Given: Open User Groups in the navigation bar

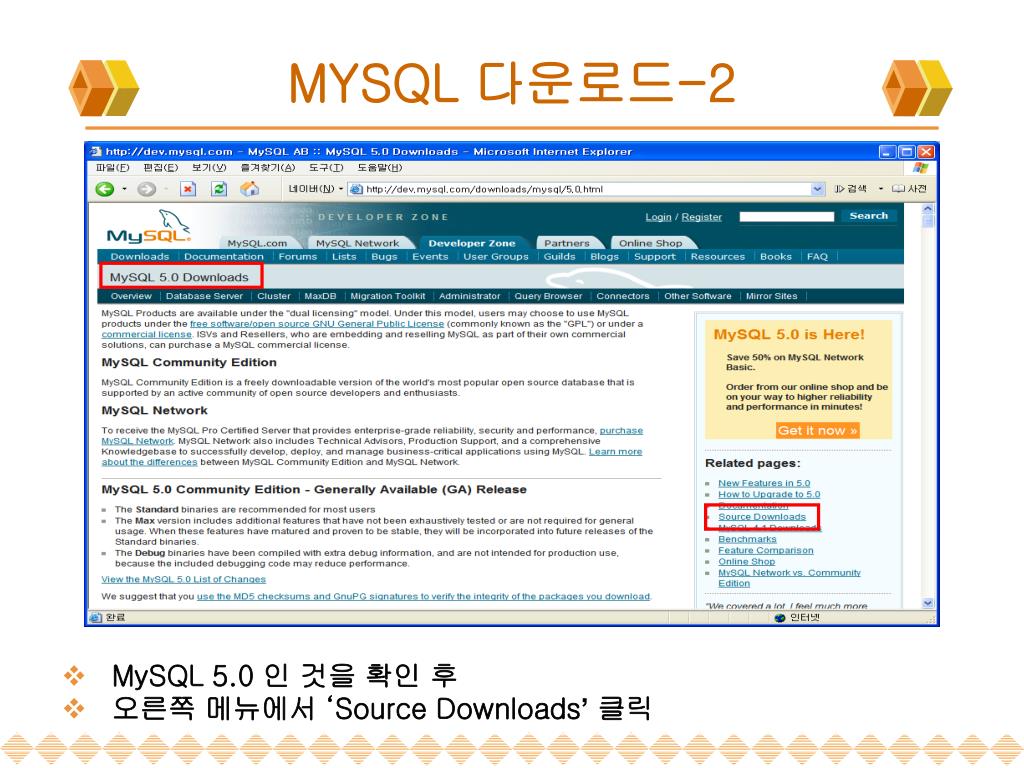Looking at the screenshot, I should (x=496, y=257).
